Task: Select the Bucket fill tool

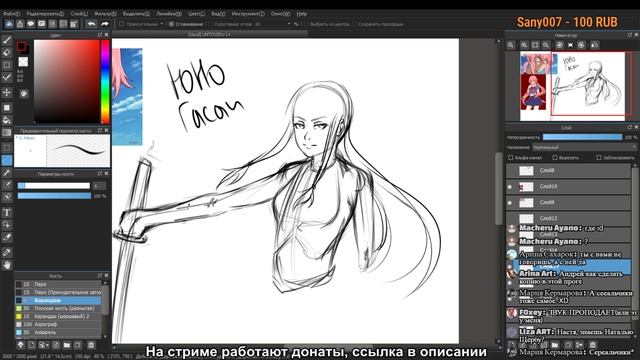Action: tap(7, 120)
